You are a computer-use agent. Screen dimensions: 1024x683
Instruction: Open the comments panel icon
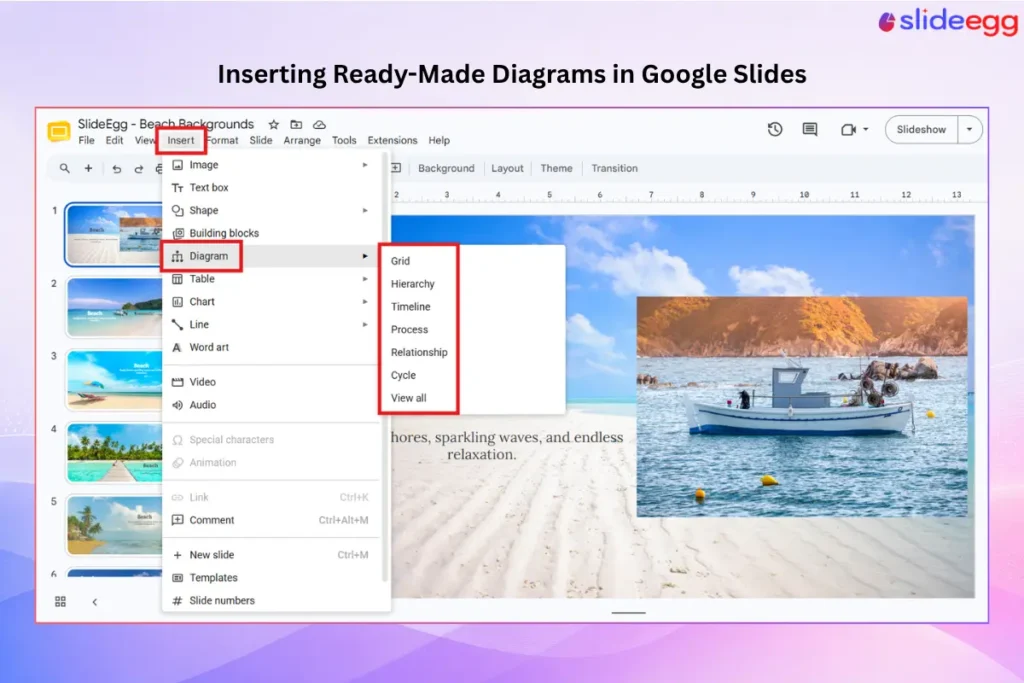pyautogui.click(x=810, y=129)
